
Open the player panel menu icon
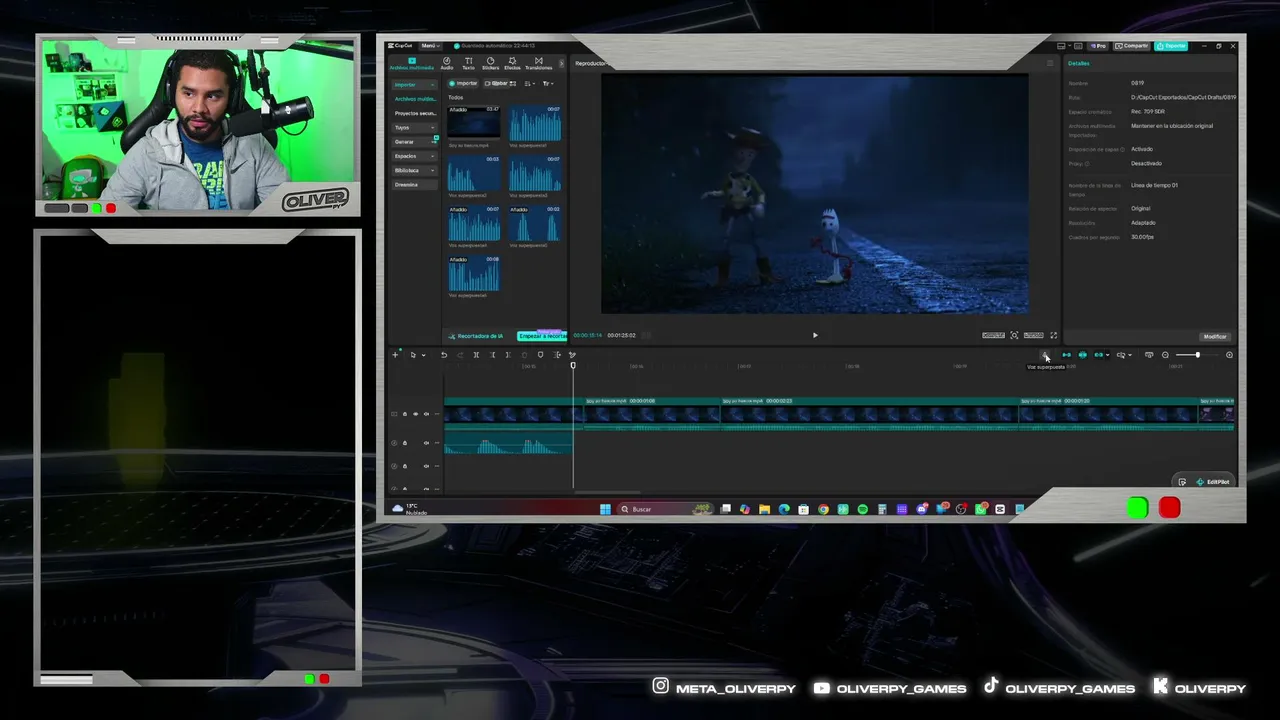pos(1050,63)
